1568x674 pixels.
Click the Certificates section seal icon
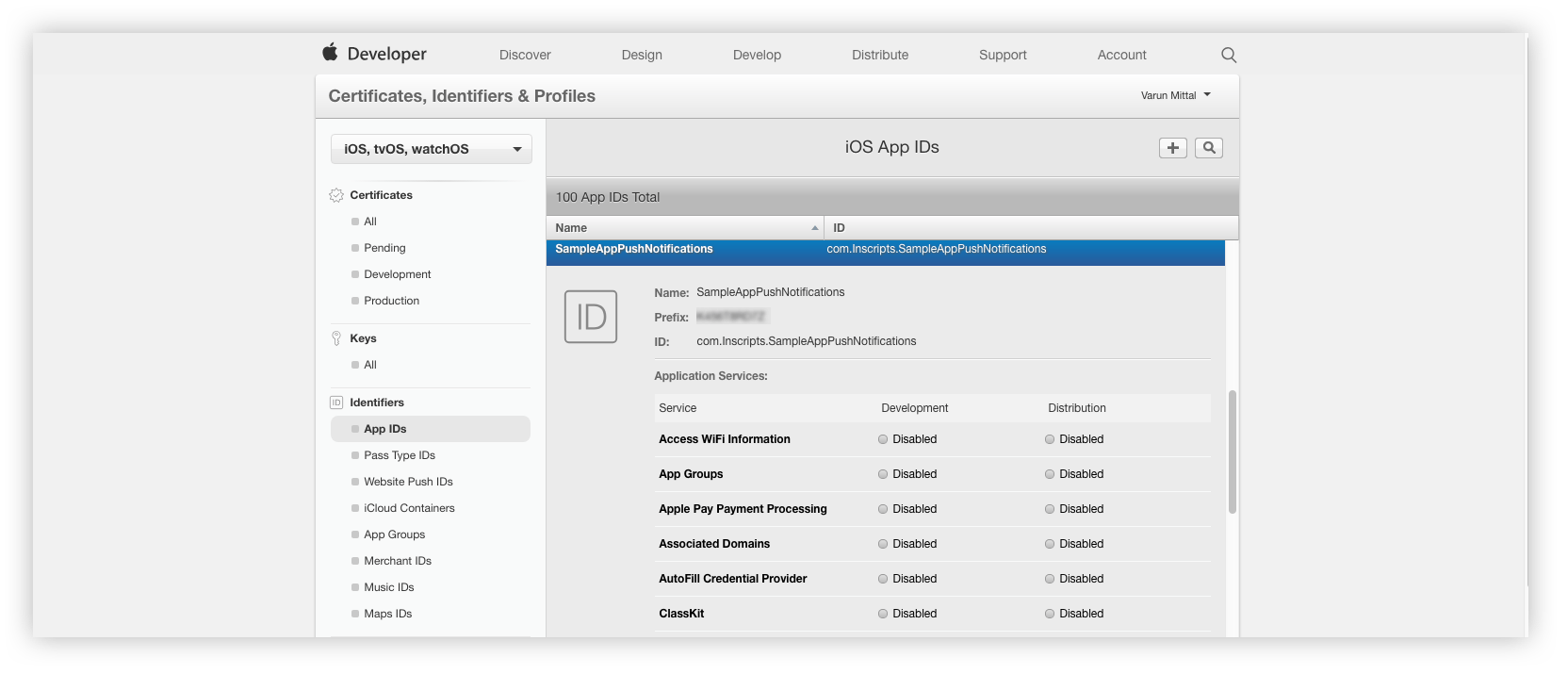[x=336, y=195]
